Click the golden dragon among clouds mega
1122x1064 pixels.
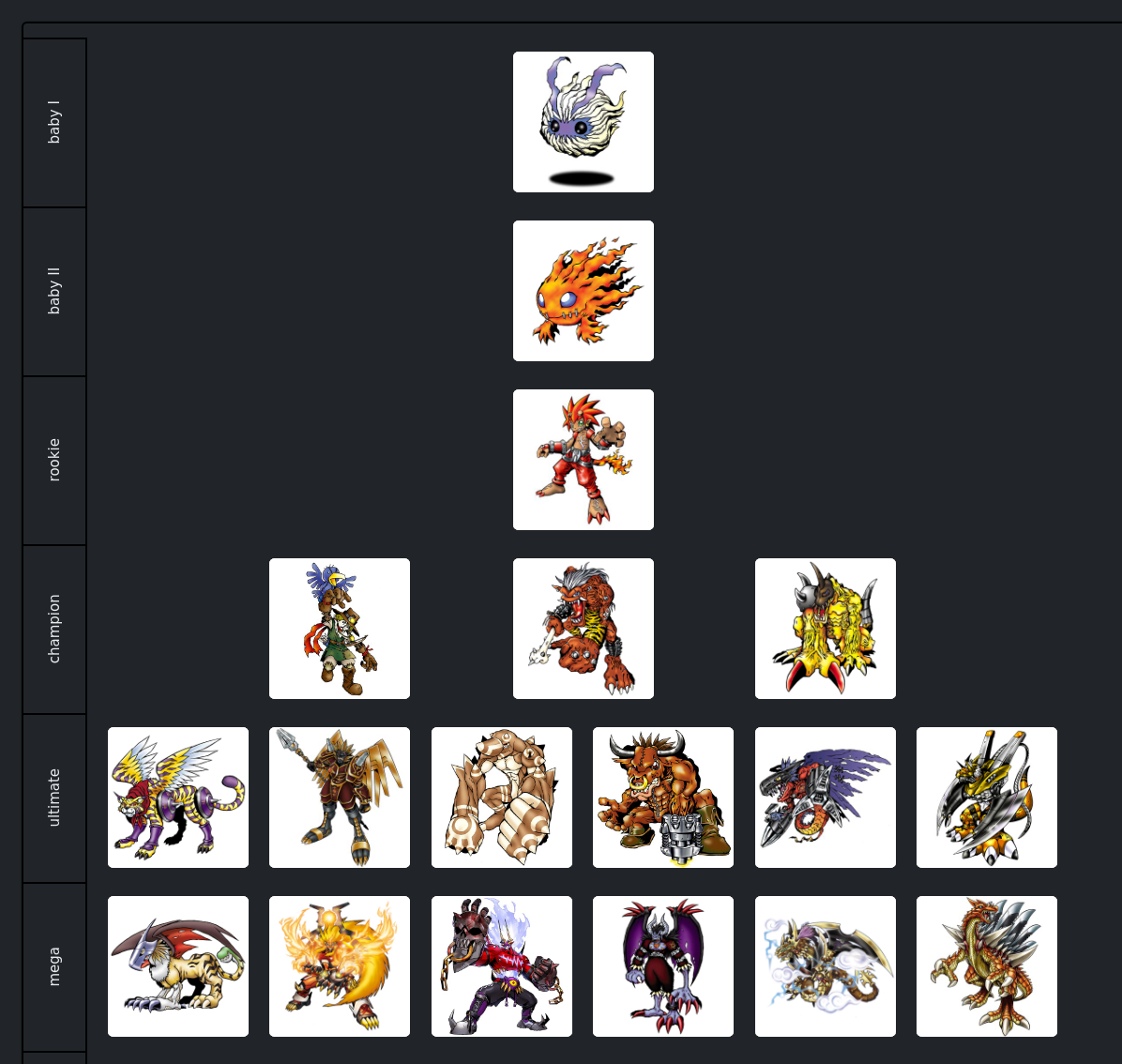[x=825, y=966]
